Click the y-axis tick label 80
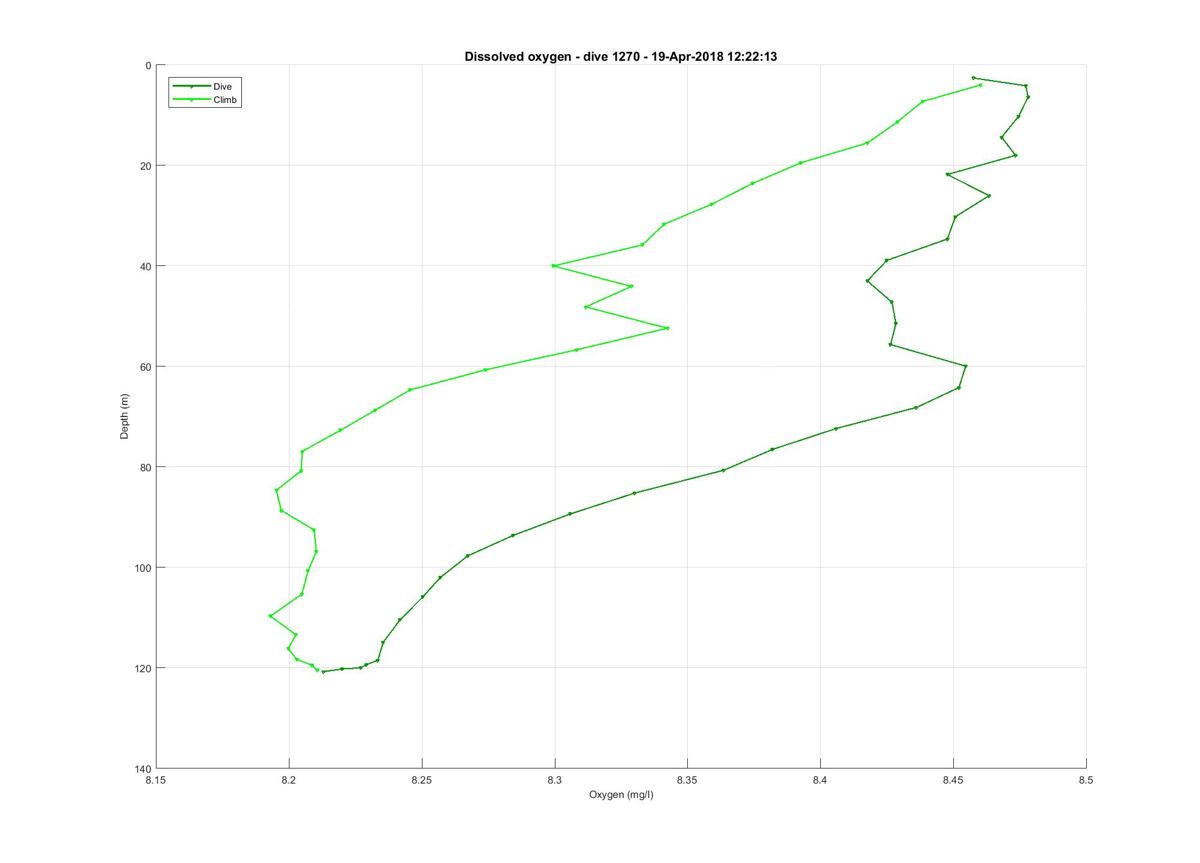 pos(146,467)
